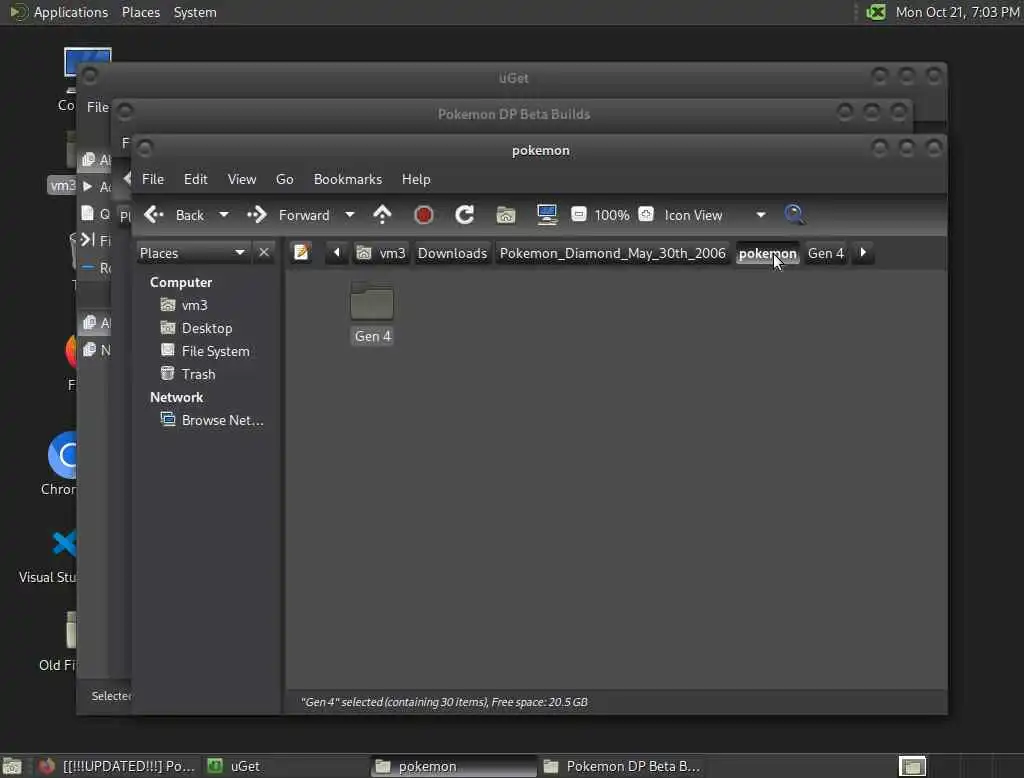Open the clock showing Mon Oct 21
Viewport: 1024px width, 778px height.
tap(957, 12)
